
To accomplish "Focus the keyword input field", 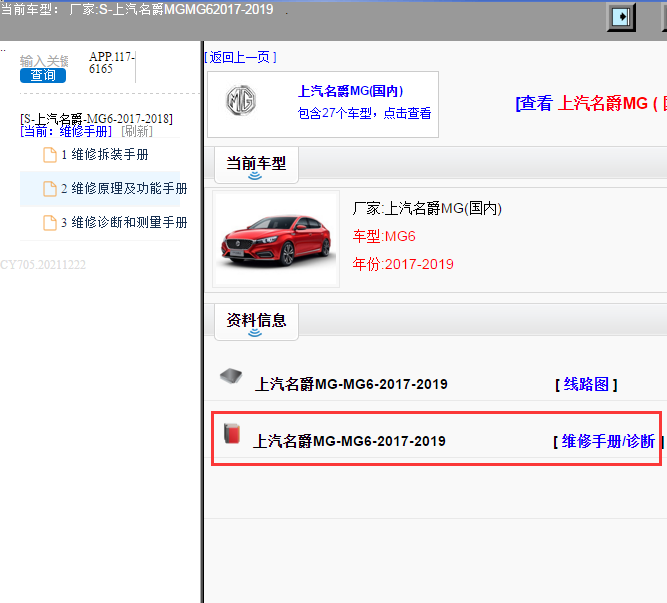I will point(44,61).
